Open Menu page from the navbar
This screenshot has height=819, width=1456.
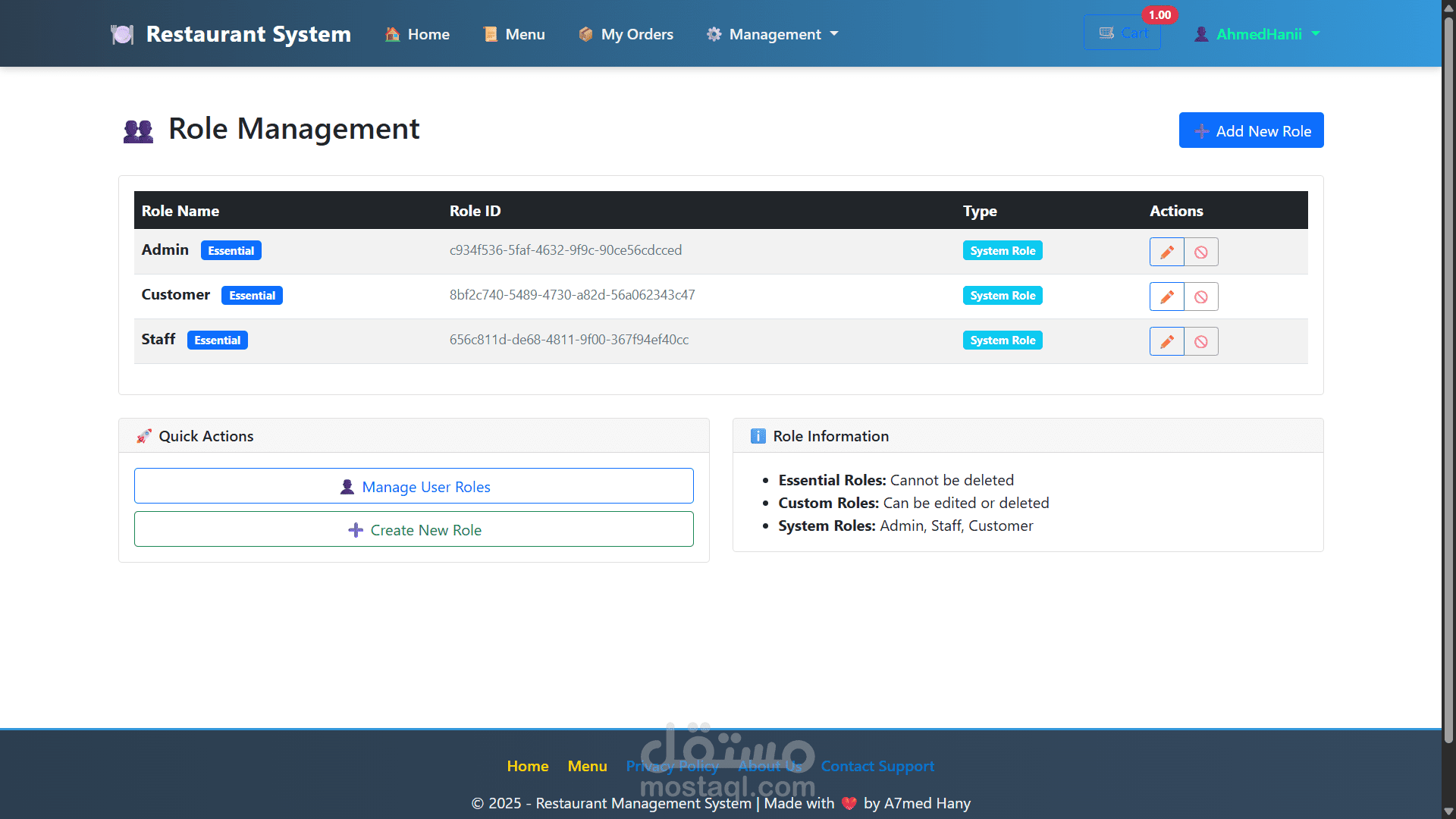click(x=514, y=34)
